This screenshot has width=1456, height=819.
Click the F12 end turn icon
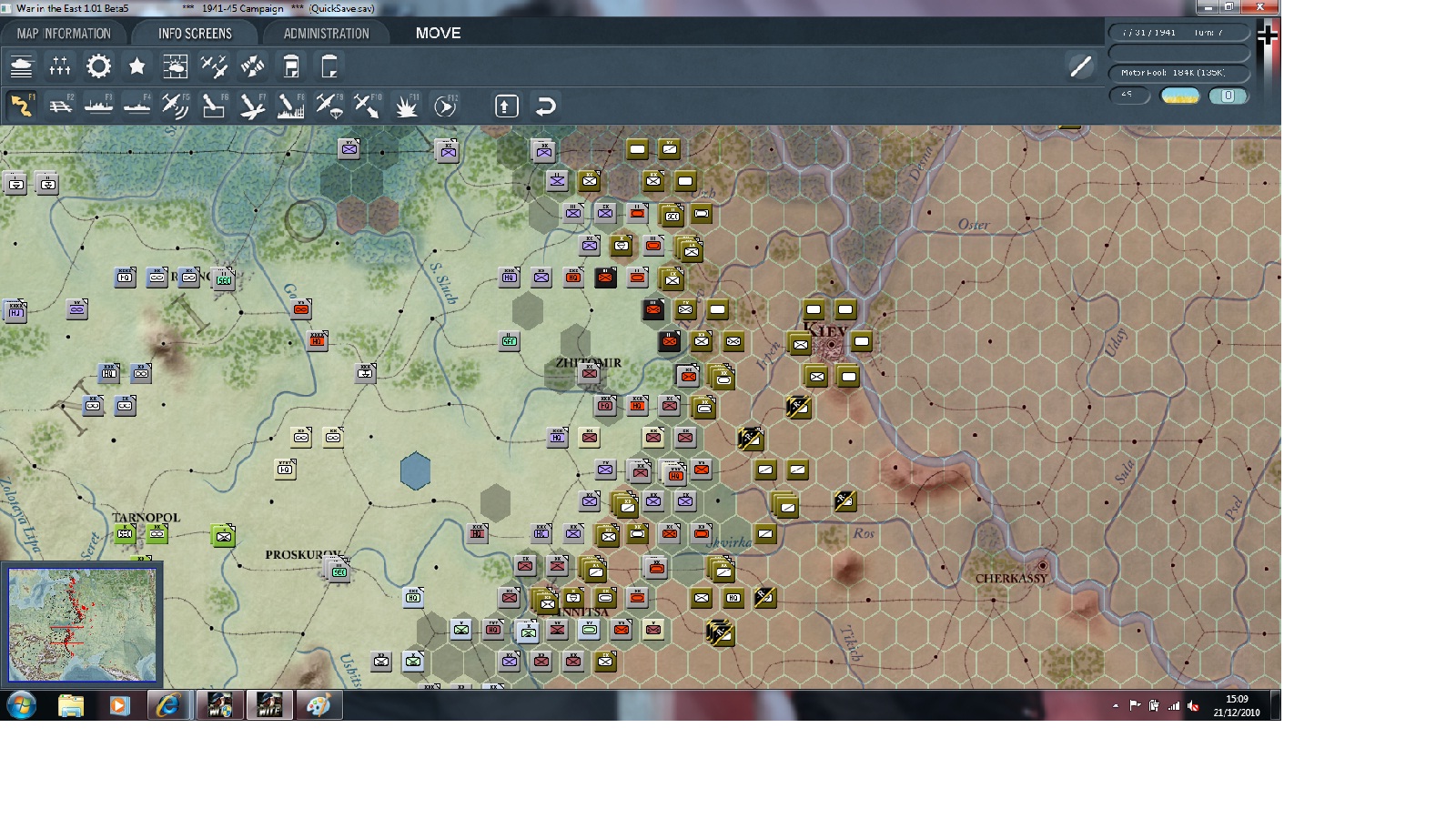click(445, 106)
